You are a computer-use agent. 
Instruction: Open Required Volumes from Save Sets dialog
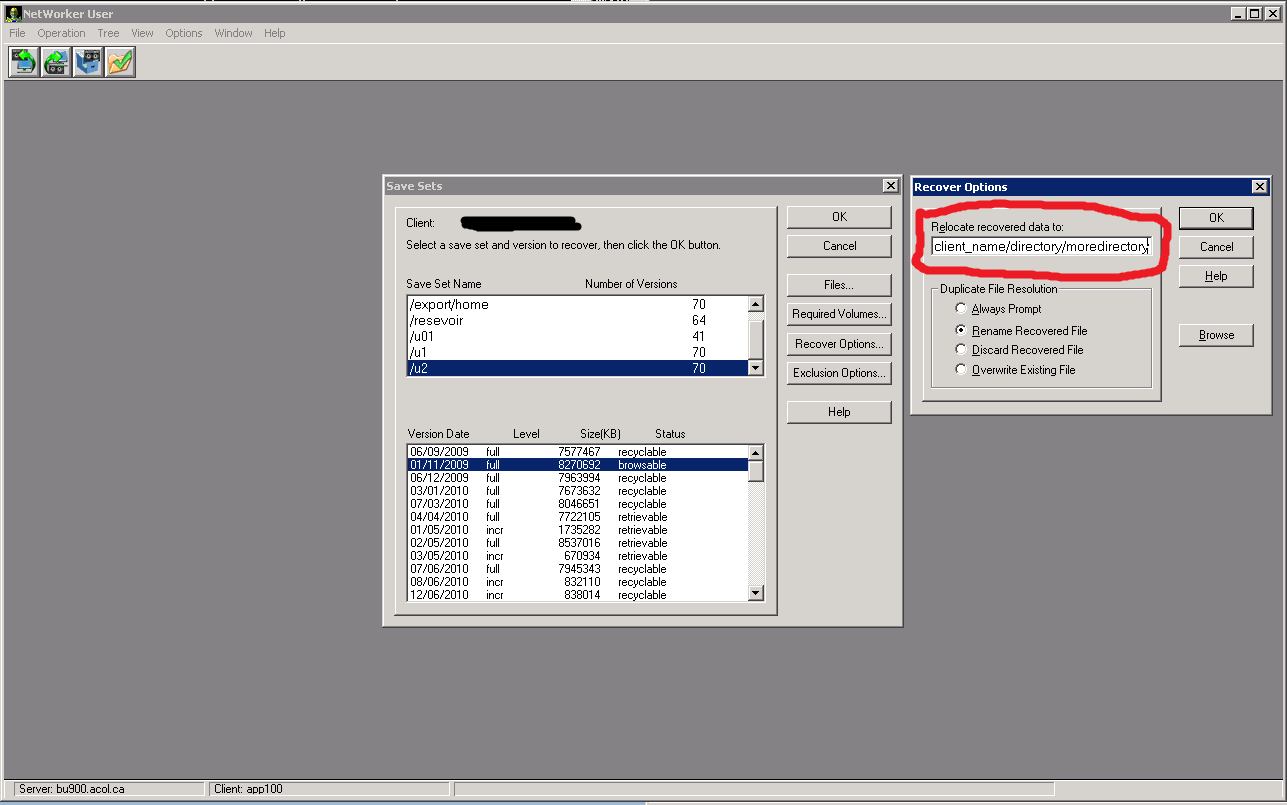tap(838, 314)
